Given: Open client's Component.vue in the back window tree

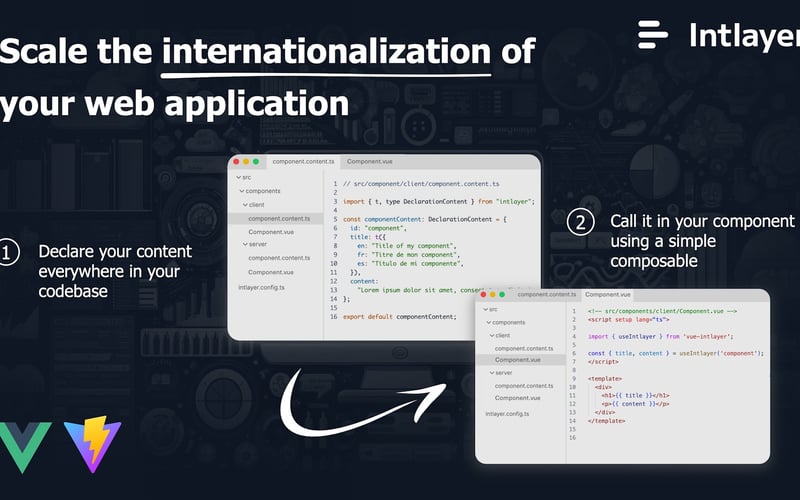Looking at the screenshot, I should pyautogui.click(x=271, y=232).
